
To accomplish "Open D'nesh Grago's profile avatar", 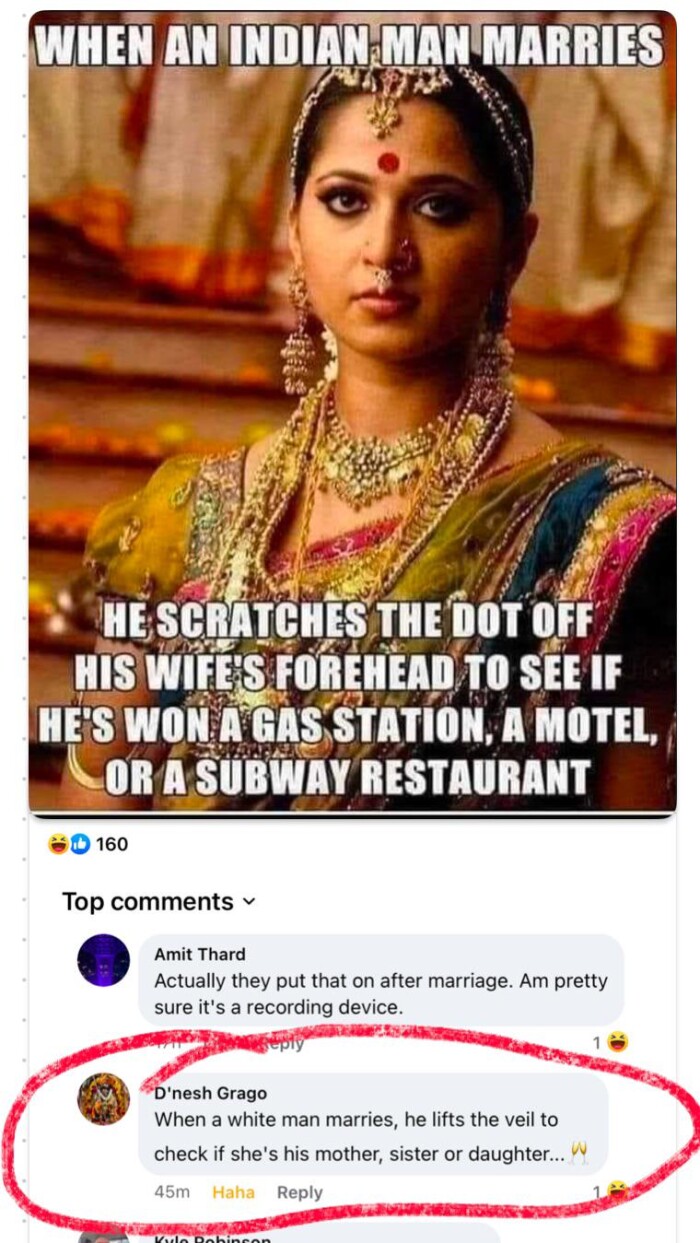I will point(103,1099).
